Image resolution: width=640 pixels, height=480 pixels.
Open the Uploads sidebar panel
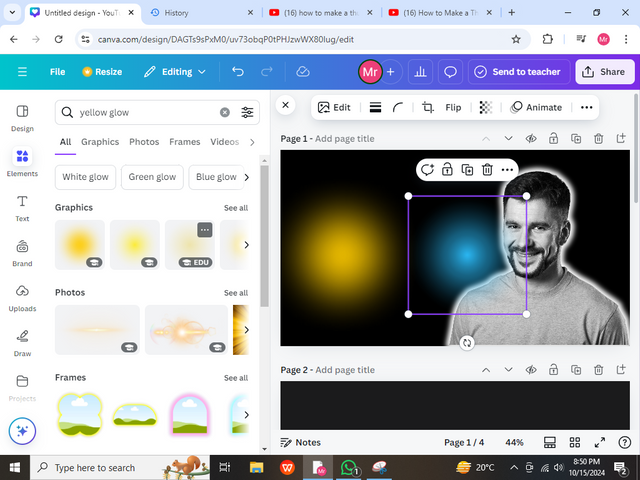click(22, 298)
